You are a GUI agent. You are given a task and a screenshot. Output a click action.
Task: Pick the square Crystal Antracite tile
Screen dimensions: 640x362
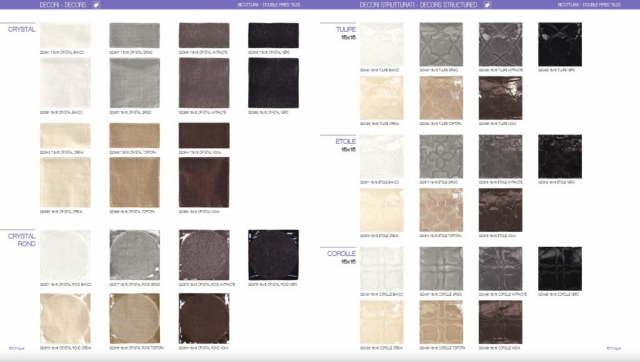(204, 83)
